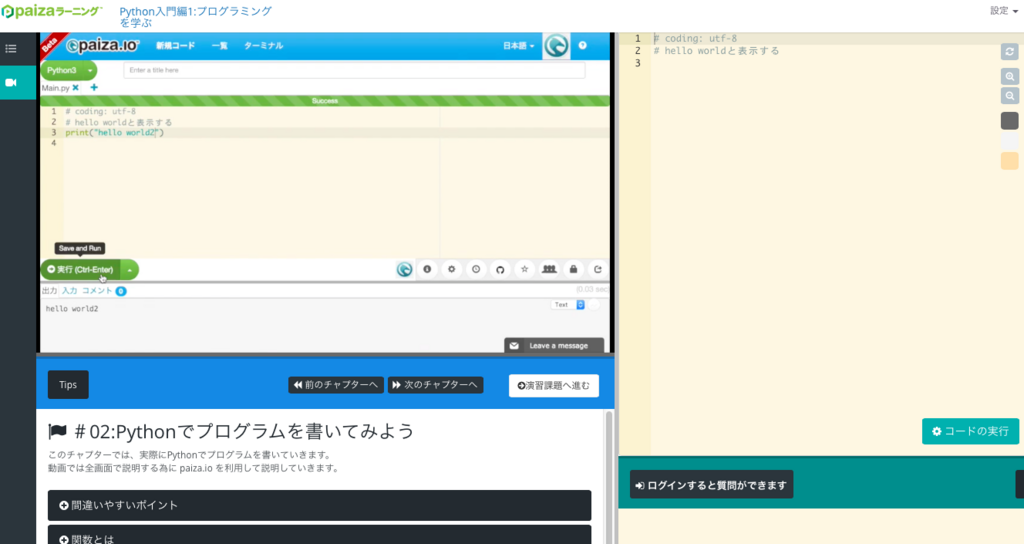
Task: Click 演習課題へ進む button
Action: [x=554, y=385]
